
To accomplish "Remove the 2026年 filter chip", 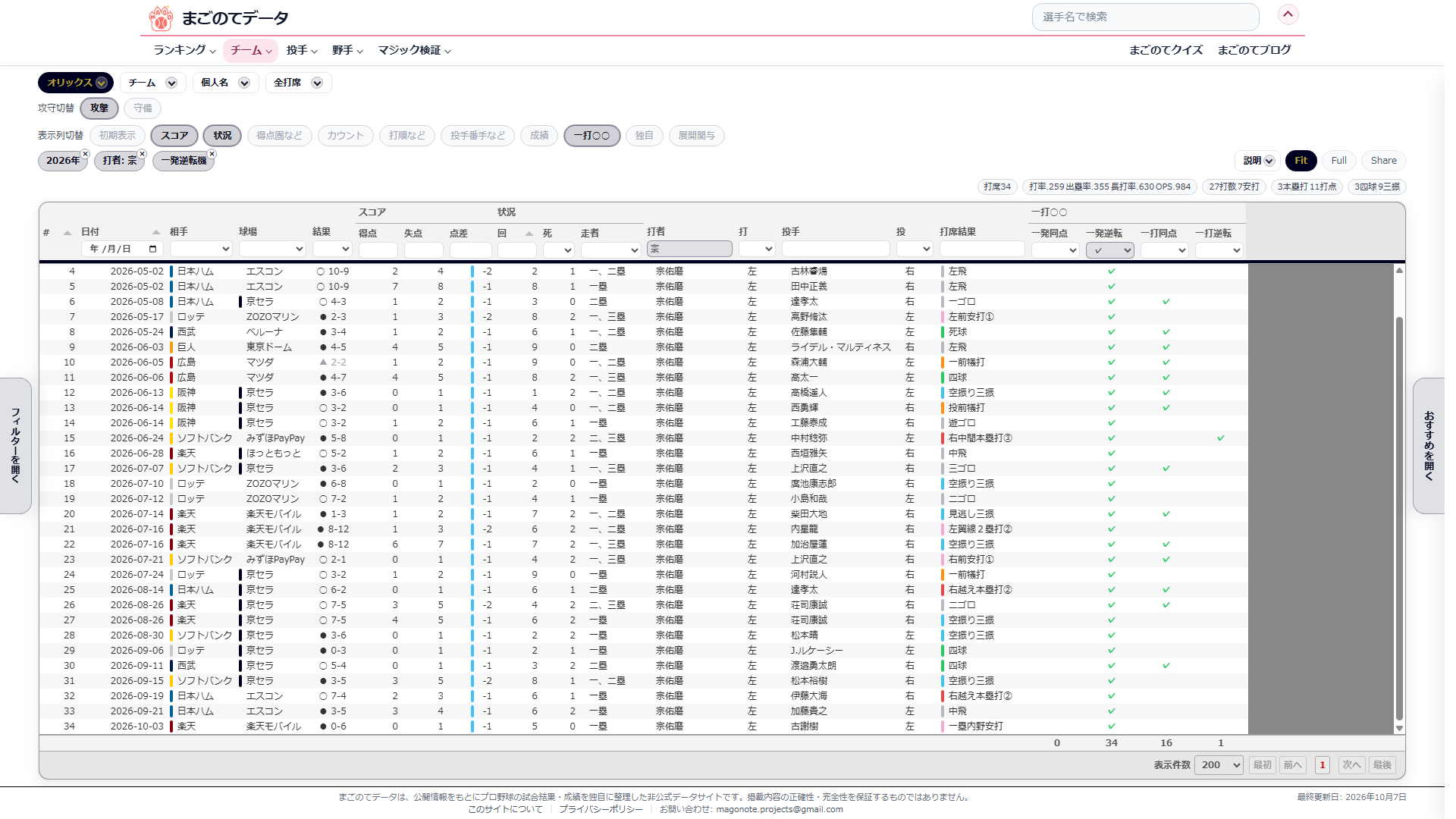I will [85, 154].
